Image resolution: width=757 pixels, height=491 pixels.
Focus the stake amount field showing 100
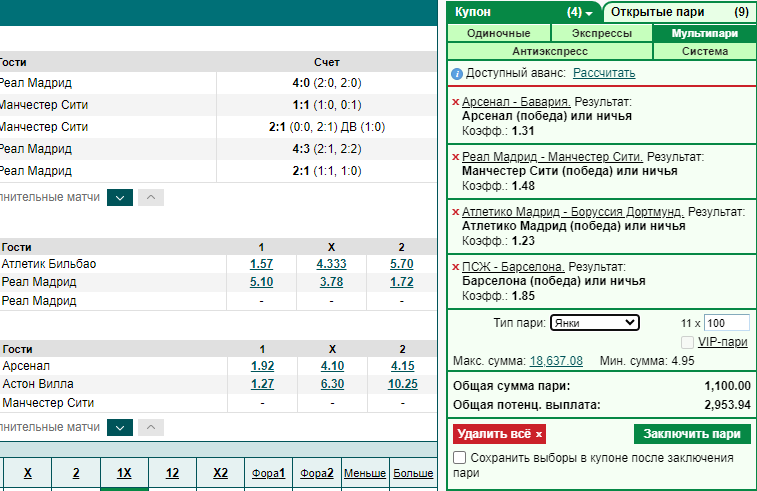coord(727,323)
